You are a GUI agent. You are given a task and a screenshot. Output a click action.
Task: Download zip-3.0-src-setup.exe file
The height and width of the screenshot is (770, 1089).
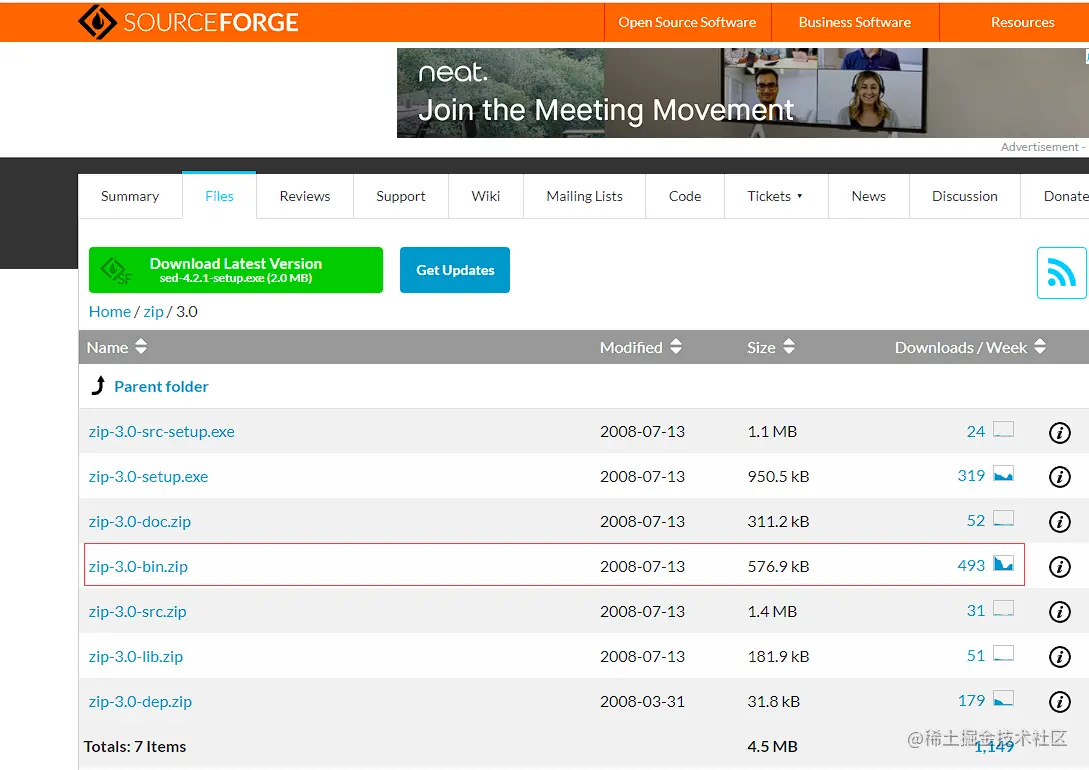click(162, 432)
